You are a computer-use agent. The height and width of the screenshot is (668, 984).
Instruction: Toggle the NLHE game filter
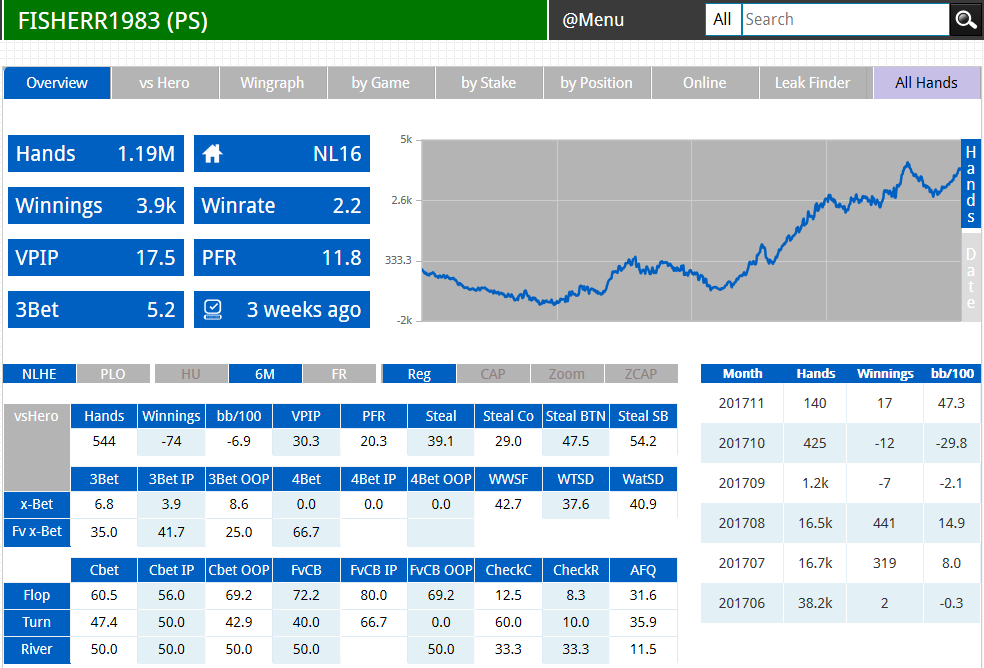40,374
